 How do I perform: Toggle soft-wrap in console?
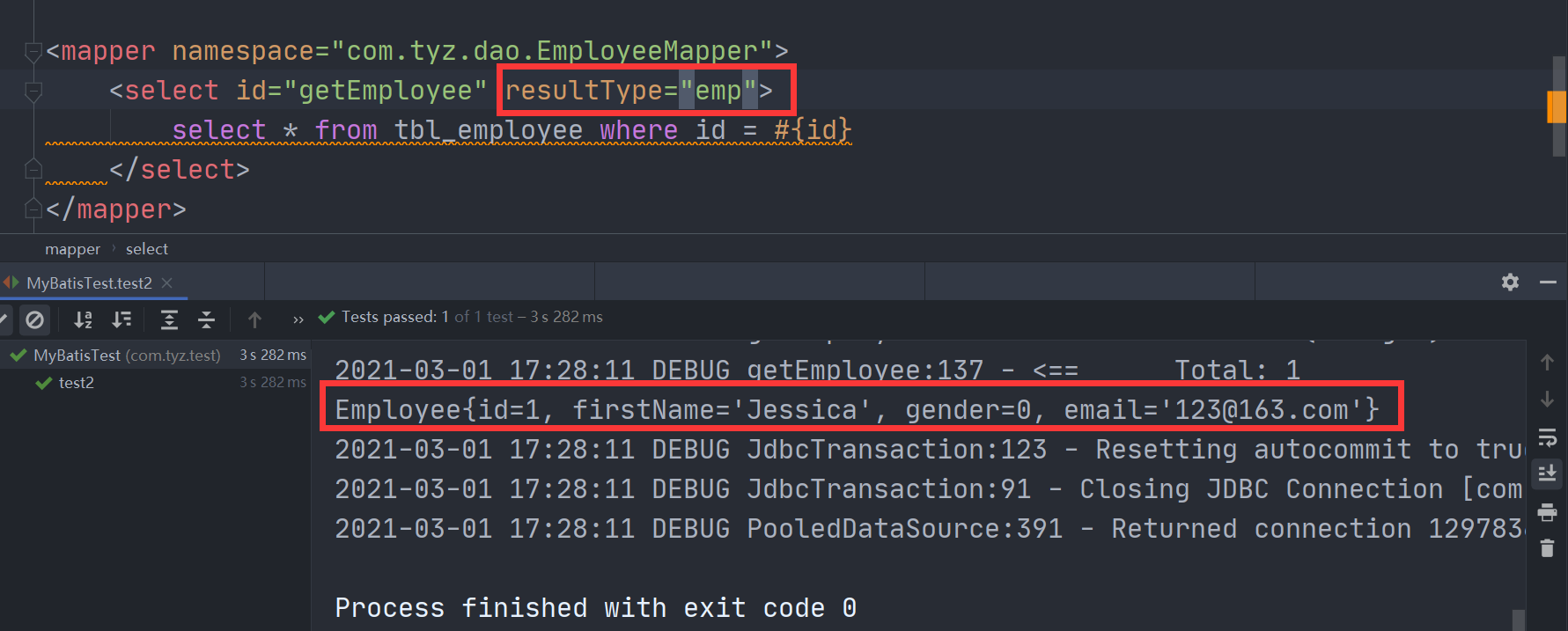pyautogui.click(x=1547, y=437)
